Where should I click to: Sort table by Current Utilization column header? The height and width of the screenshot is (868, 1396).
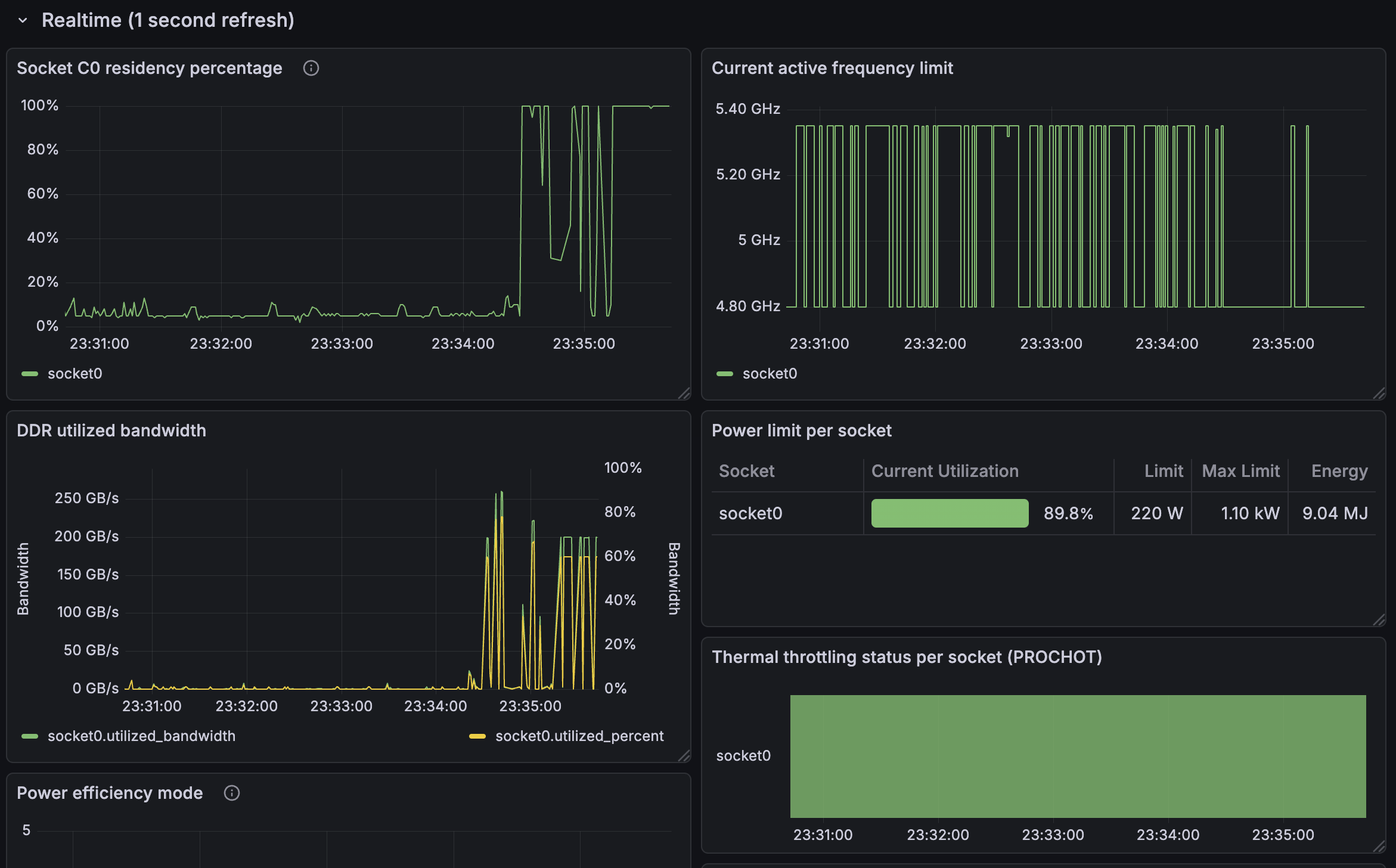coord(945,471)
